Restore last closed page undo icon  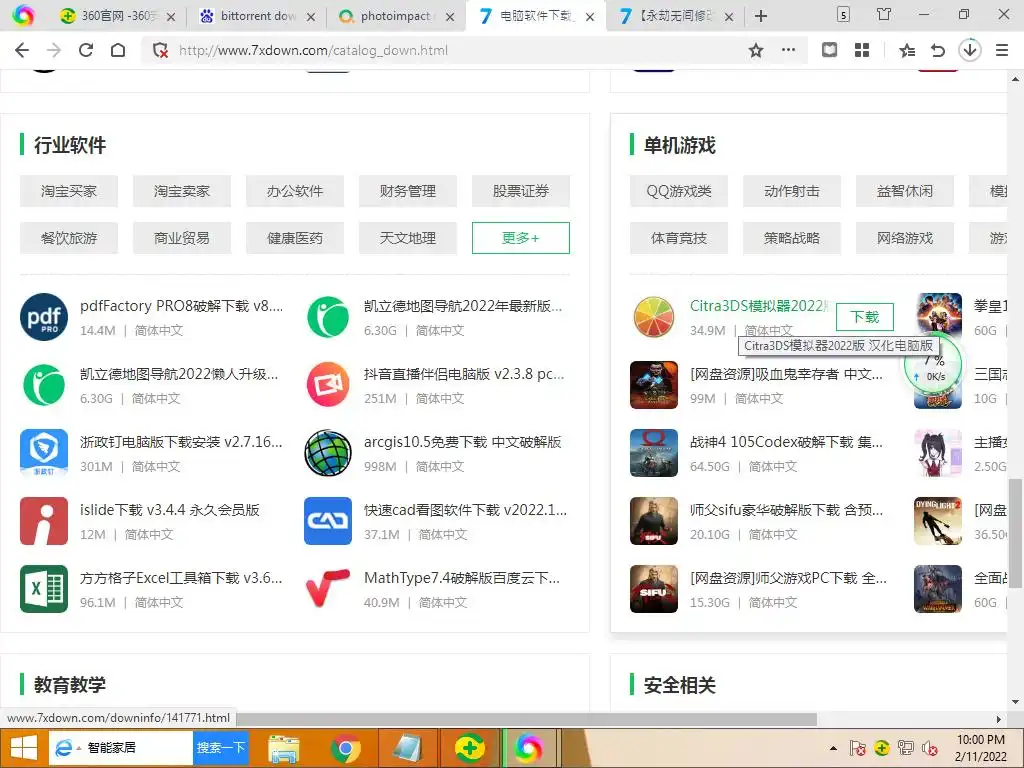(938, 50)
